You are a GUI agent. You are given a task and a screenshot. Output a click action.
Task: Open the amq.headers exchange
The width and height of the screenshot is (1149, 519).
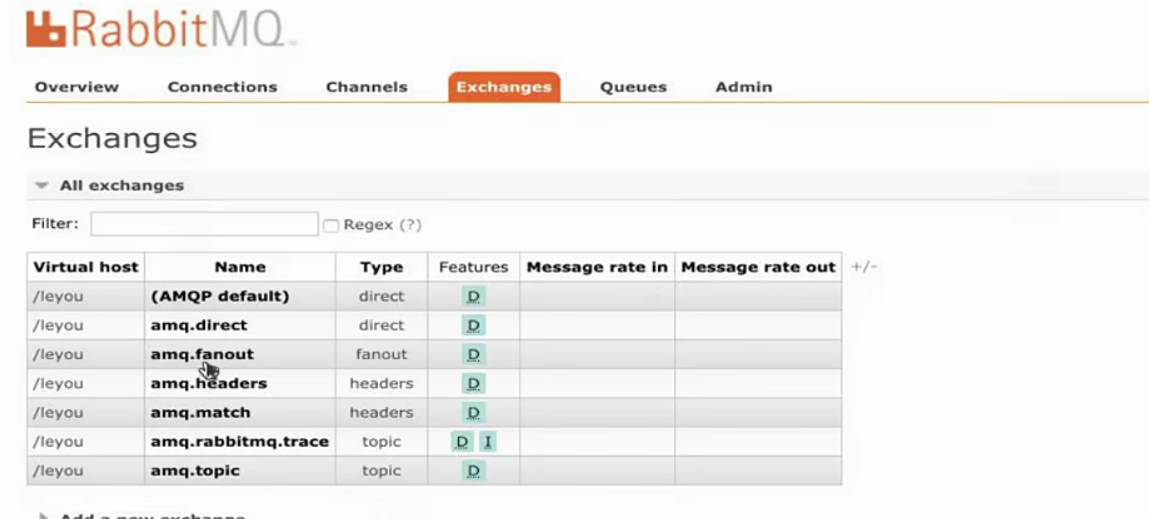[209, 383]
